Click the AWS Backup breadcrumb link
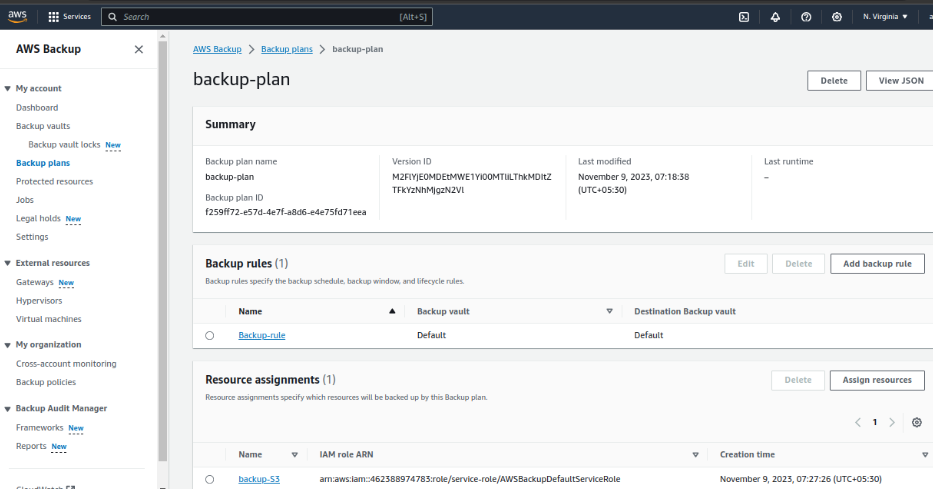 tap(217, 49)
